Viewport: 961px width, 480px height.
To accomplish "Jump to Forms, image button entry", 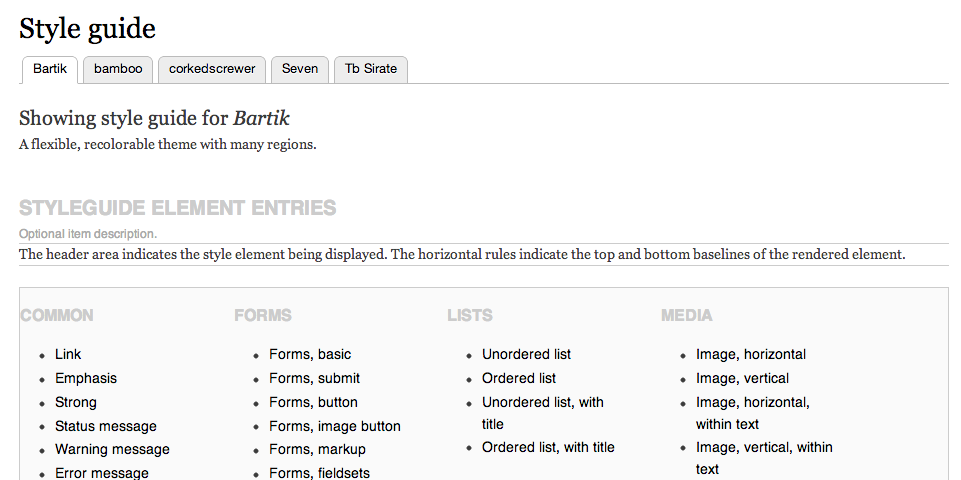I will tap(335, 426).
